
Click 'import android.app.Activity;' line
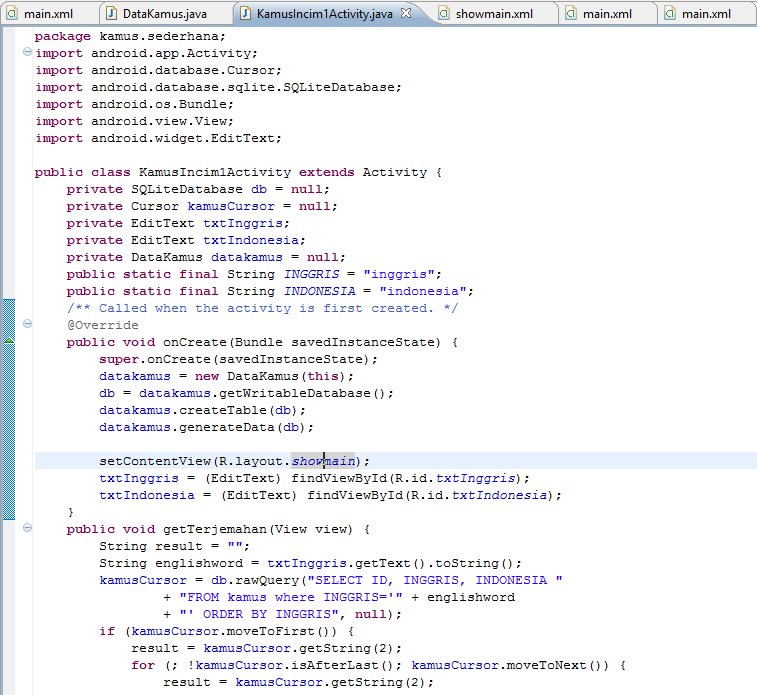click(146, 54)
